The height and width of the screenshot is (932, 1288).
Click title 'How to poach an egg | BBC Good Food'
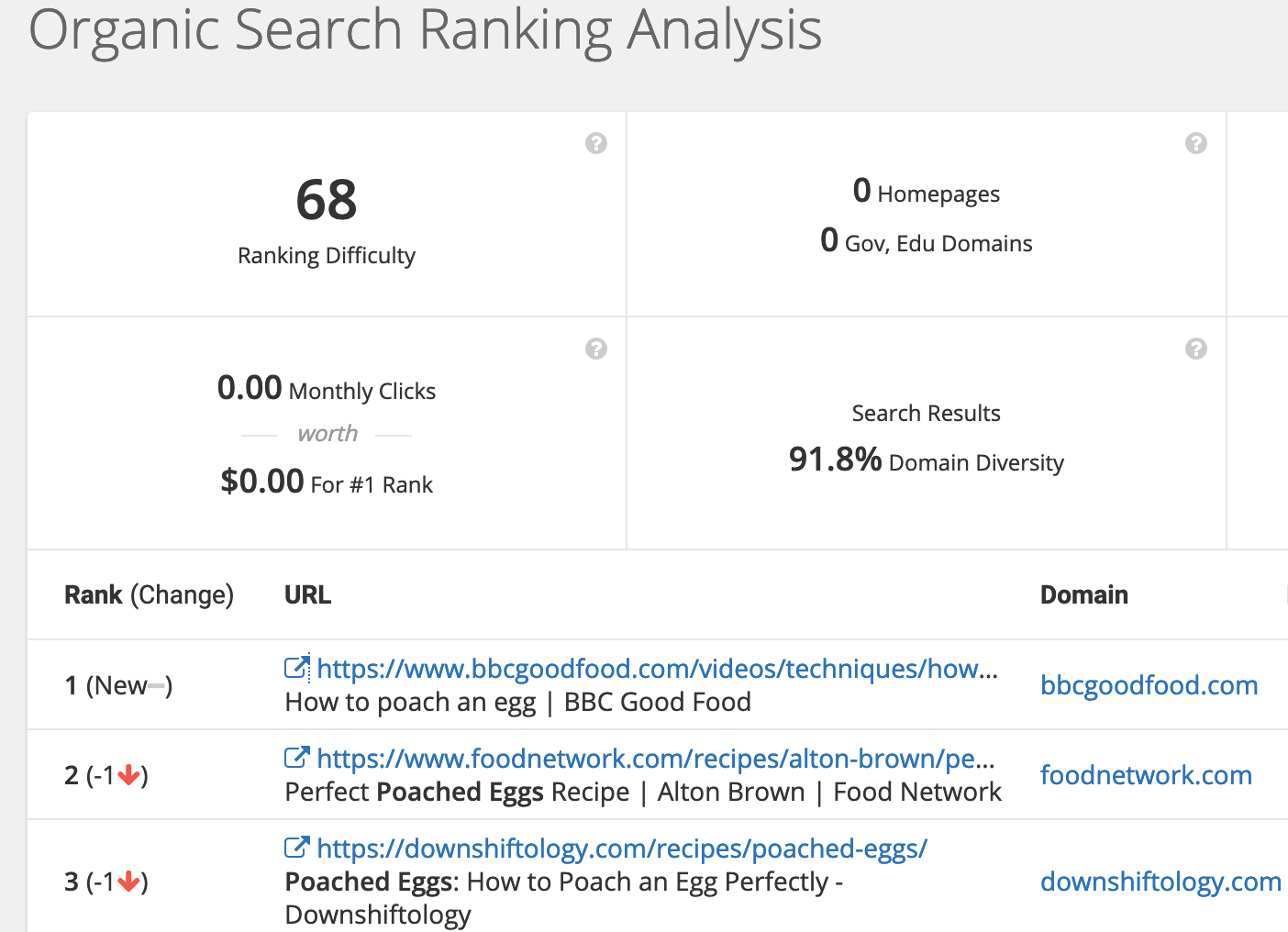(517, 702)
